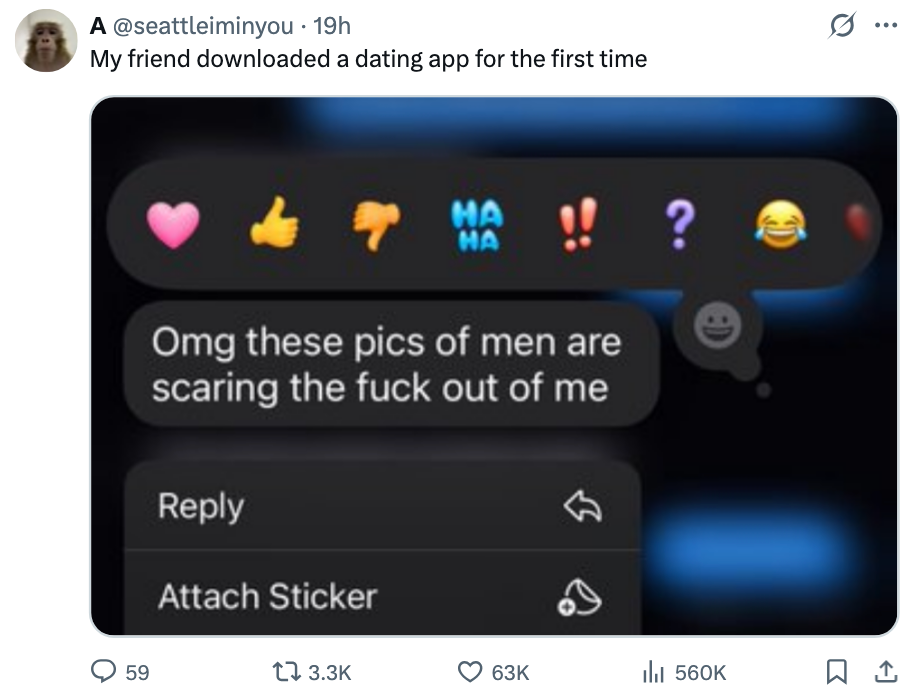
Task: Open the 19h post timestamp
Action: 332,24
